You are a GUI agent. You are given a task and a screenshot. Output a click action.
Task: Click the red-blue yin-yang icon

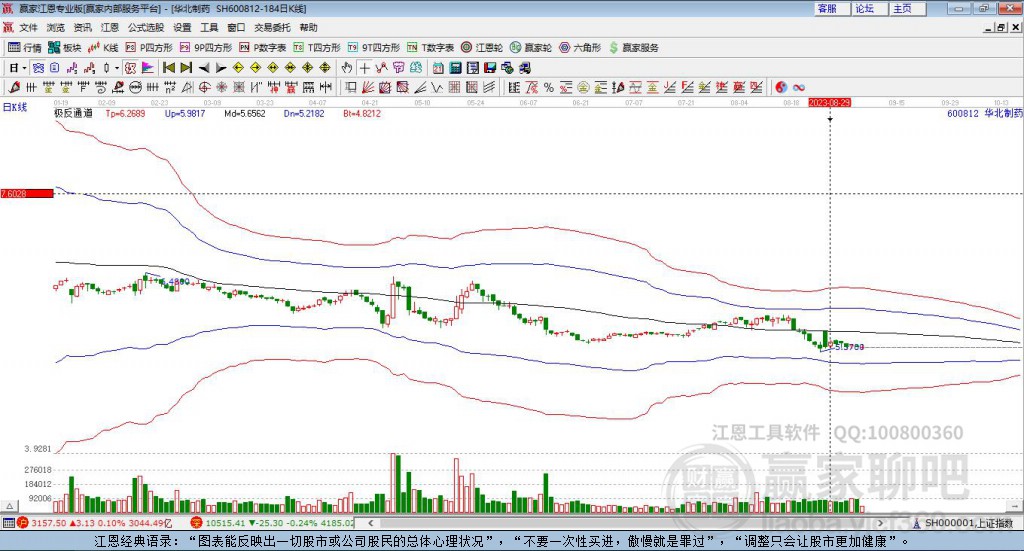781,87
